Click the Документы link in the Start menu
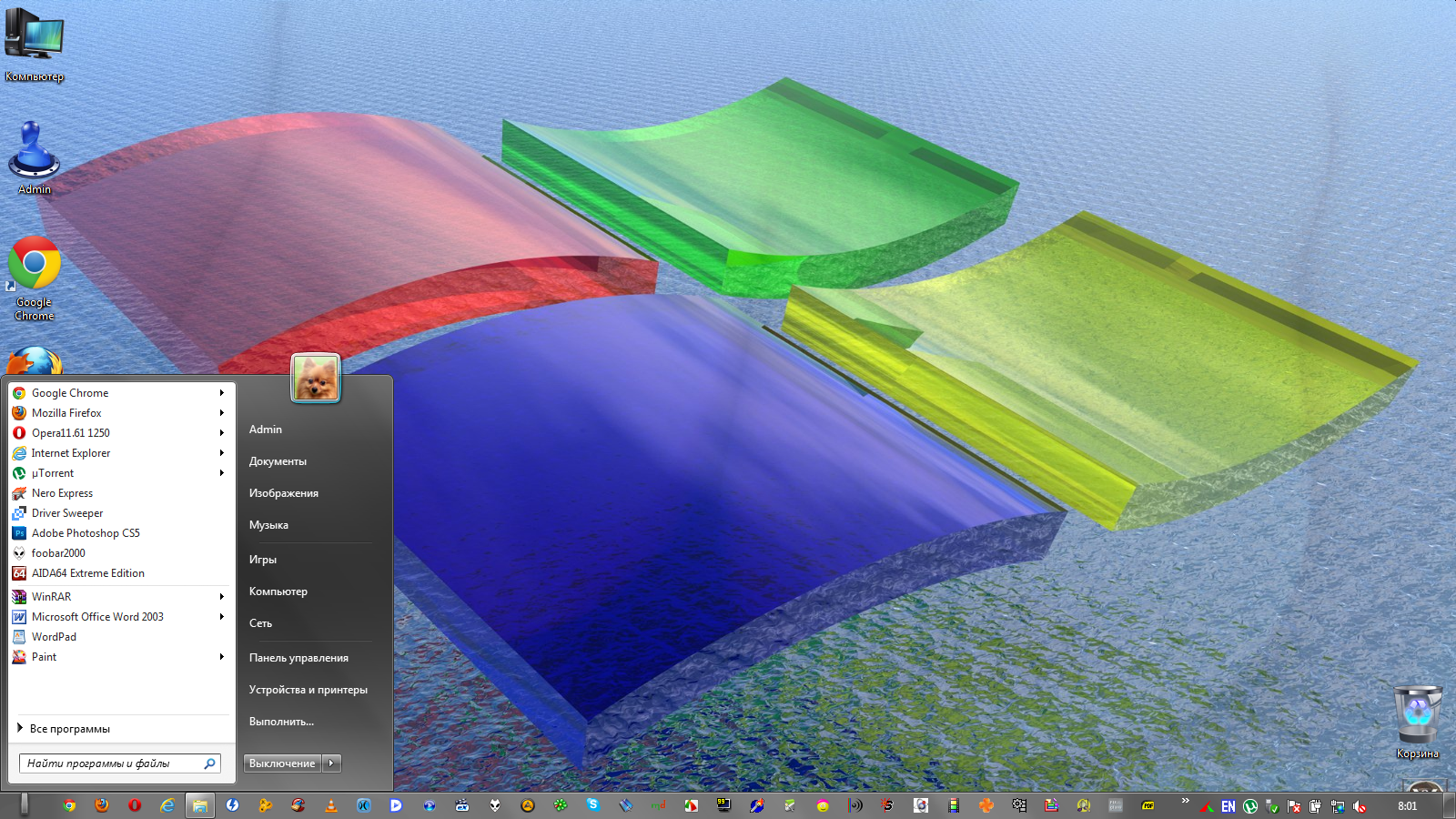 278,461
